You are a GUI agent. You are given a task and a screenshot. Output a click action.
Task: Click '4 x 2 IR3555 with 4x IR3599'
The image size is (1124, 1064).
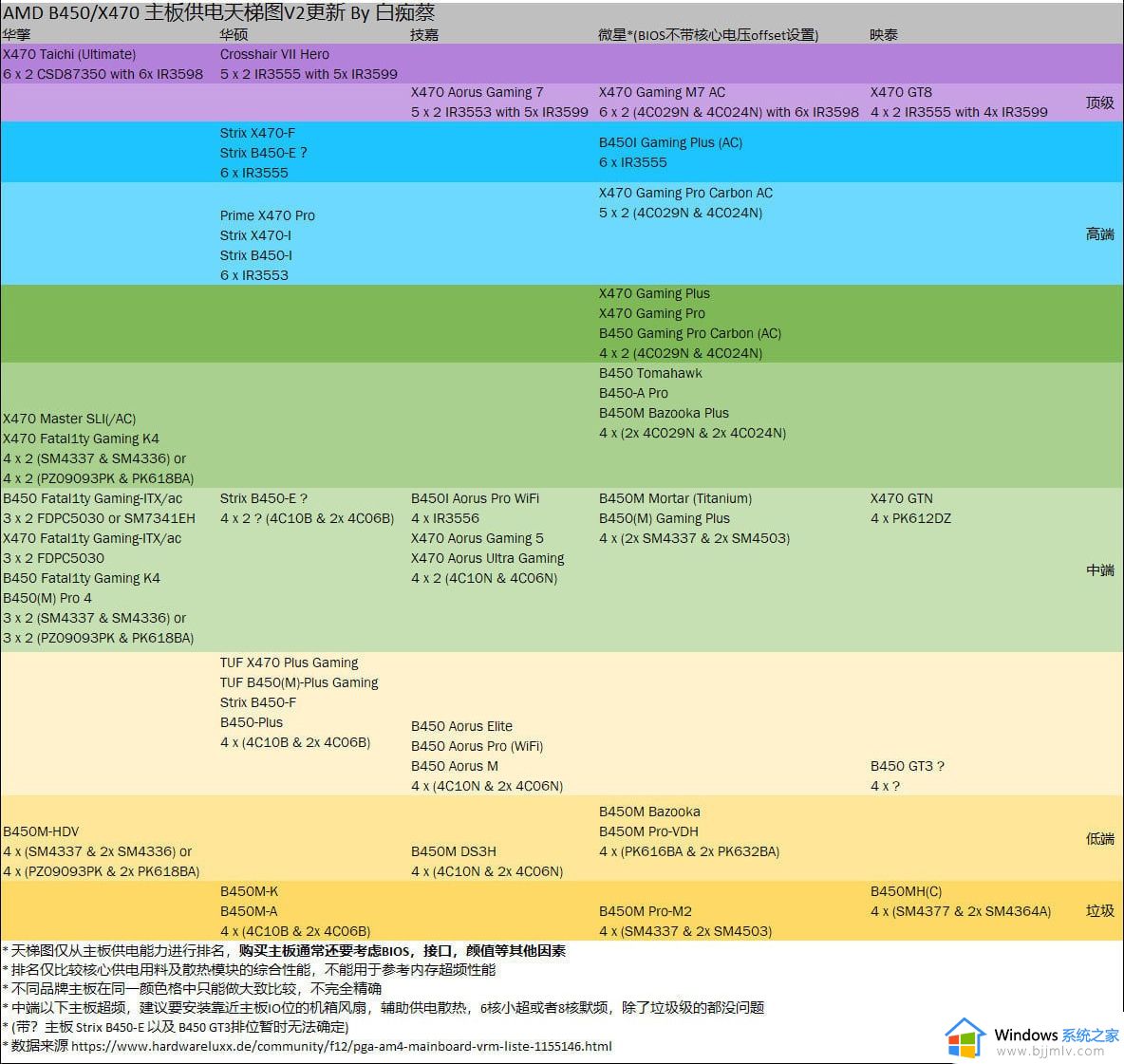tap(959, 112)
